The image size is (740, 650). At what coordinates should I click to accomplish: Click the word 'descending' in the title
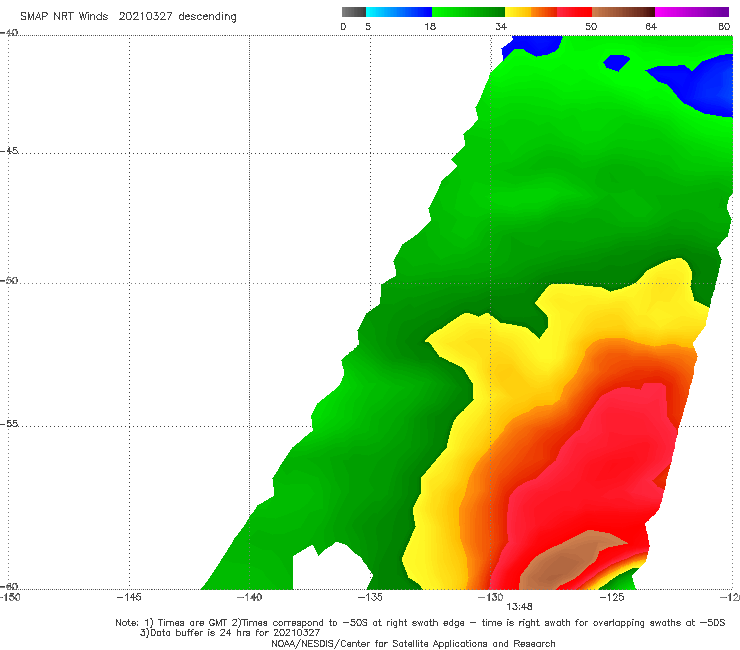coord(207,17)
